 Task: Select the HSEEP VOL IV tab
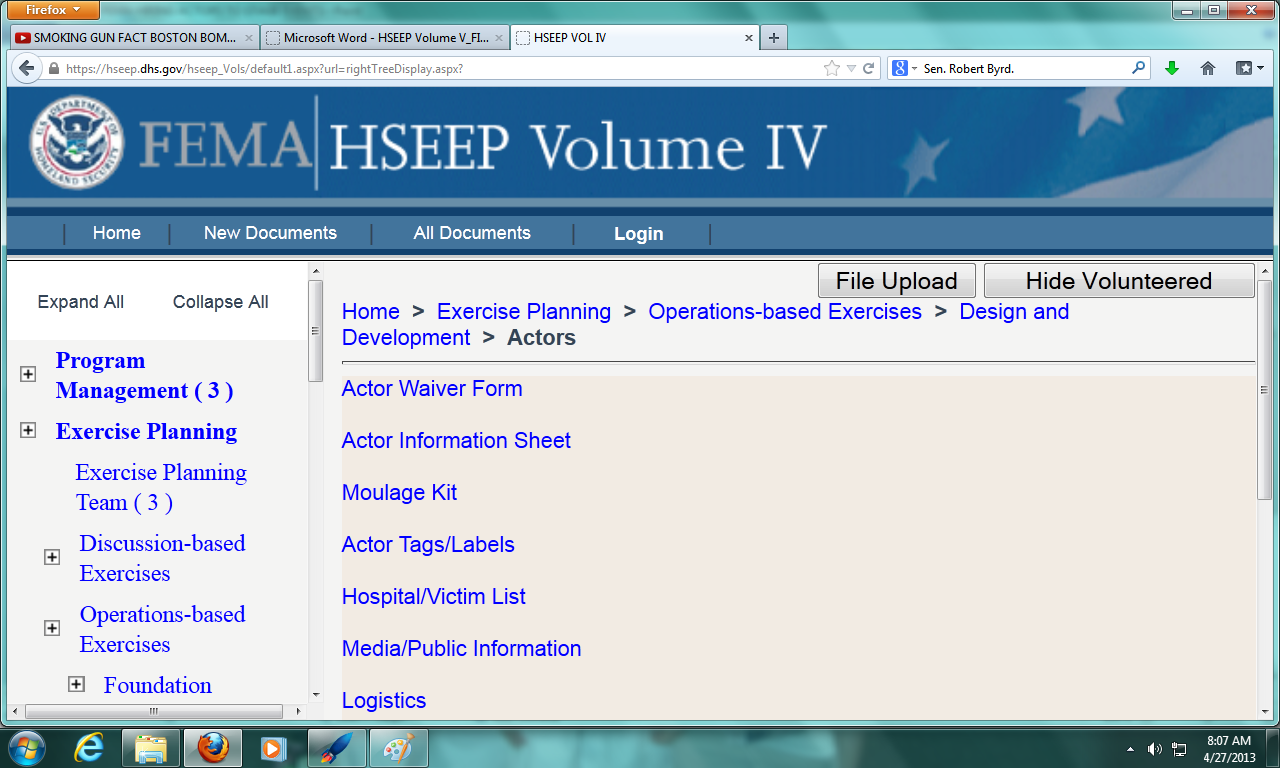coord(634,38)
